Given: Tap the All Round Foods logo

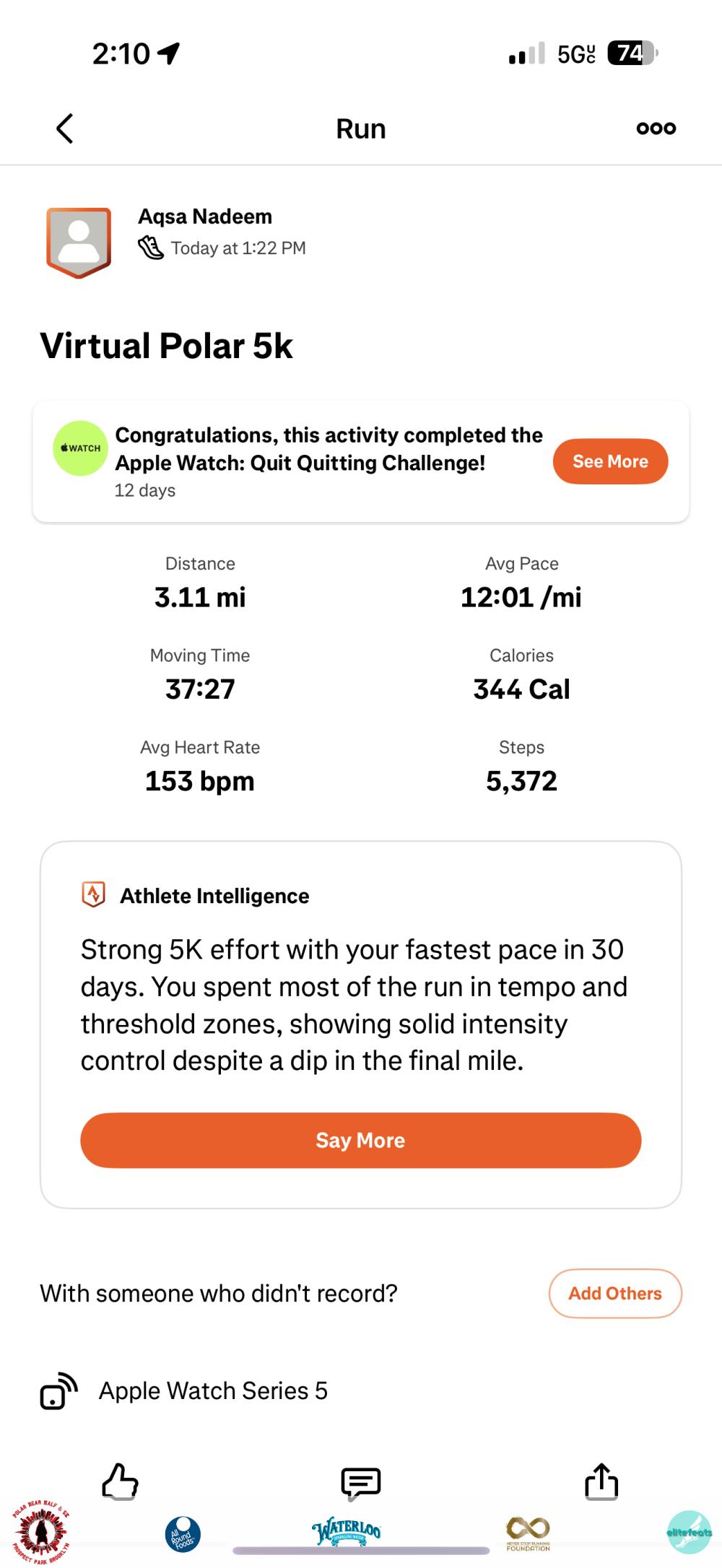Looking at the screenshot, I should (x=183, y=1533).
